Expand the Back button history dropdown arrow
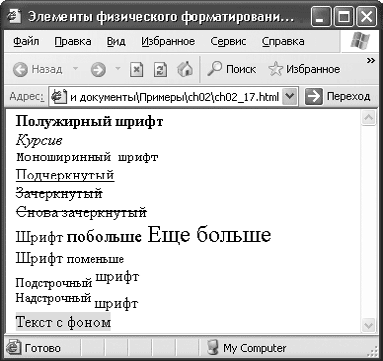The width and height of the screenshot is (383, 361). click(75, 69)
